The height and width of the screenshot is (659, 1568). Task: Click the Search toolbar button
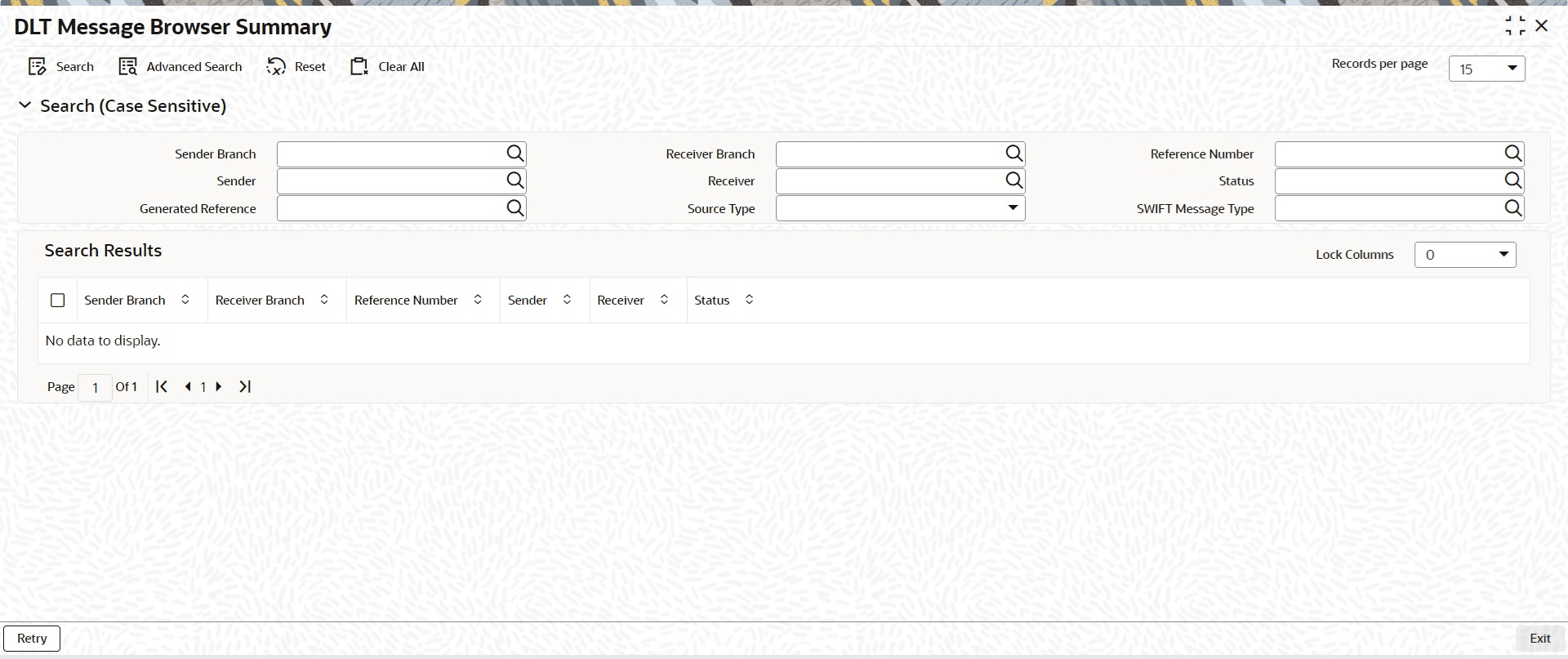(61, 67)
